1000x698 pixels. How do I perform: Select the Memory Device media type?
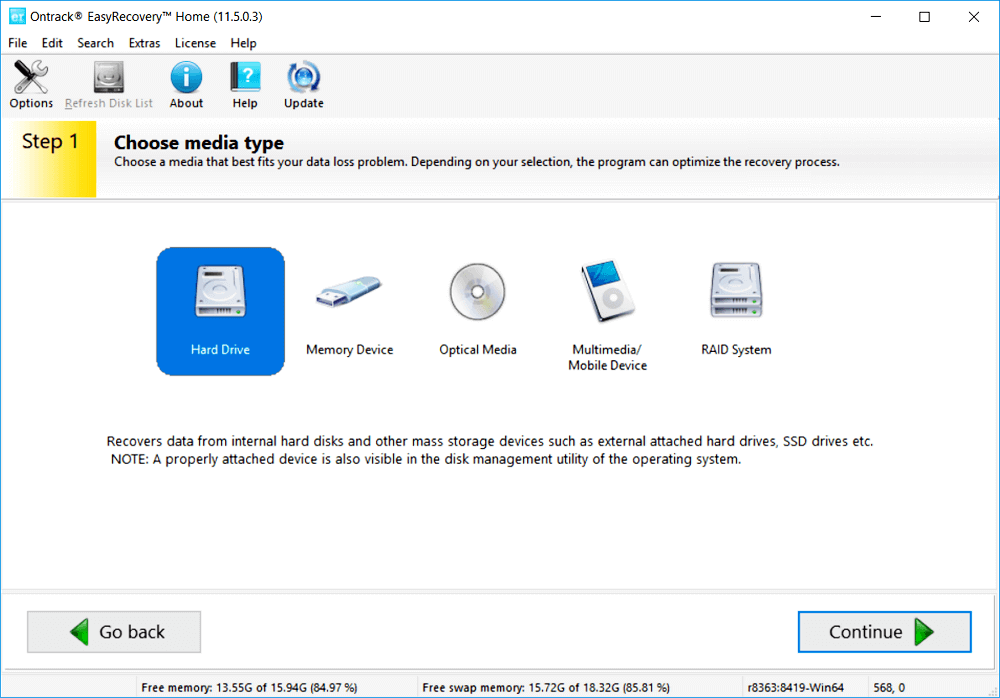[x=349, y=300]
